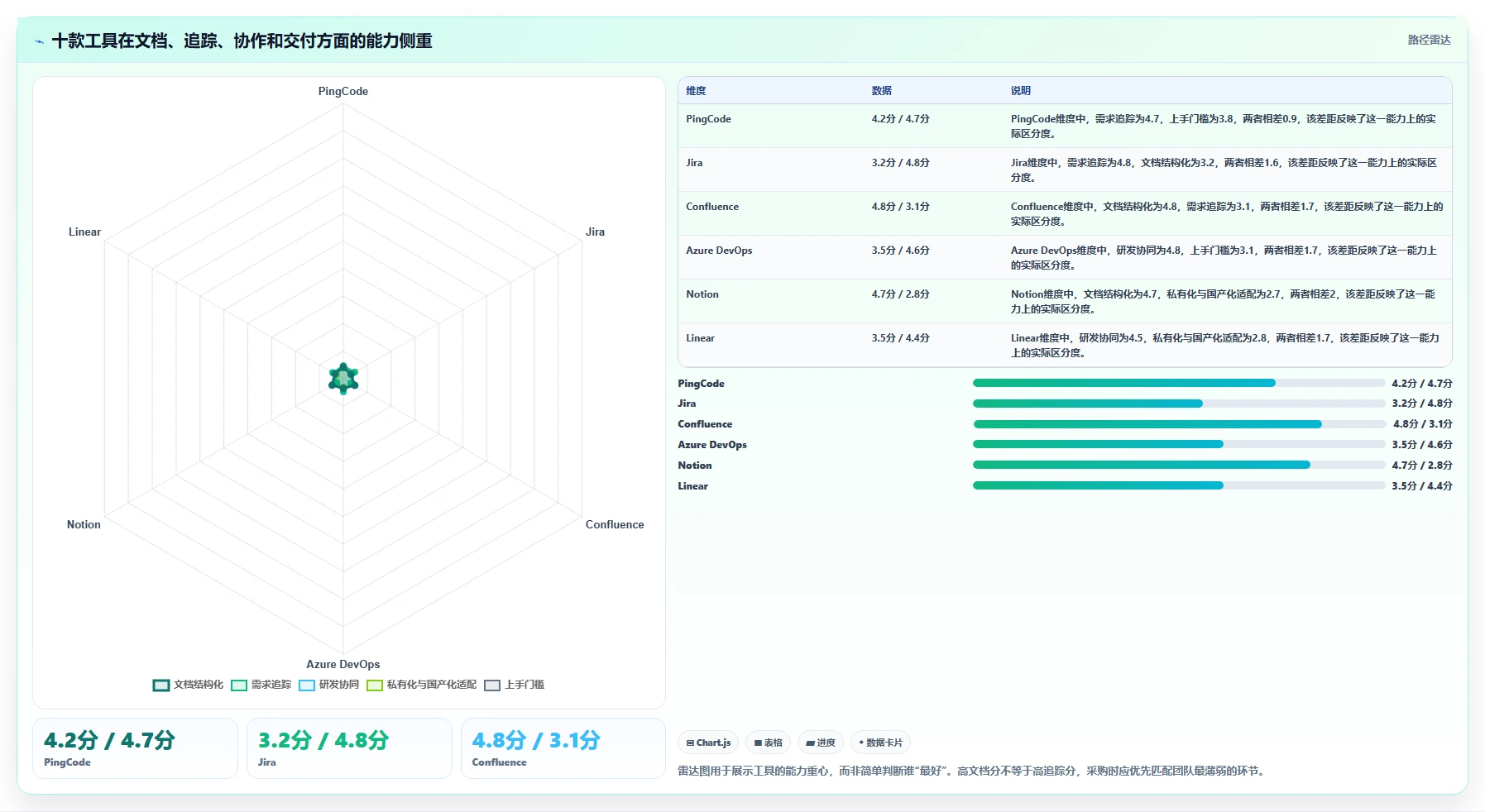
Task: Click the PingCode description text in table
Action: 1224,127
